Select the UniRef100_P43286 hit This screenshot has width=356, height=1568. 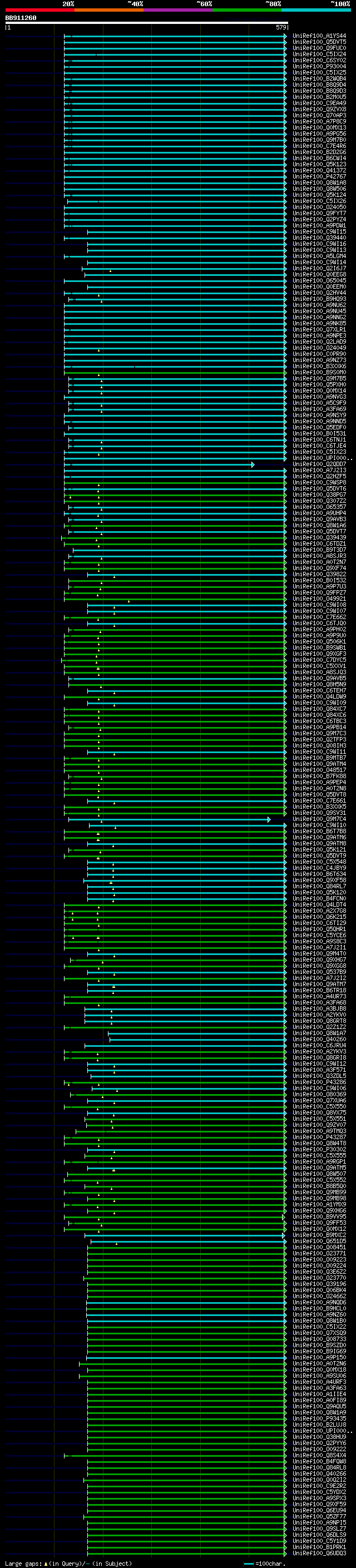coord(319,1083)
